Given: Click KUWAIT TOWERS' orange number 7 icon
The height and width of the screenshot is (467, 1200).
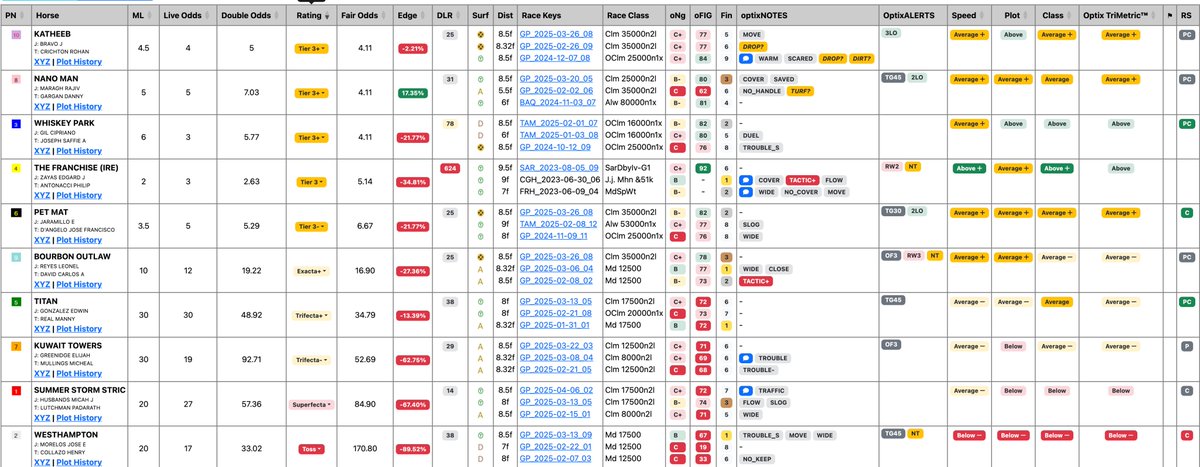Looking at the screenshot, I should 14,346.
